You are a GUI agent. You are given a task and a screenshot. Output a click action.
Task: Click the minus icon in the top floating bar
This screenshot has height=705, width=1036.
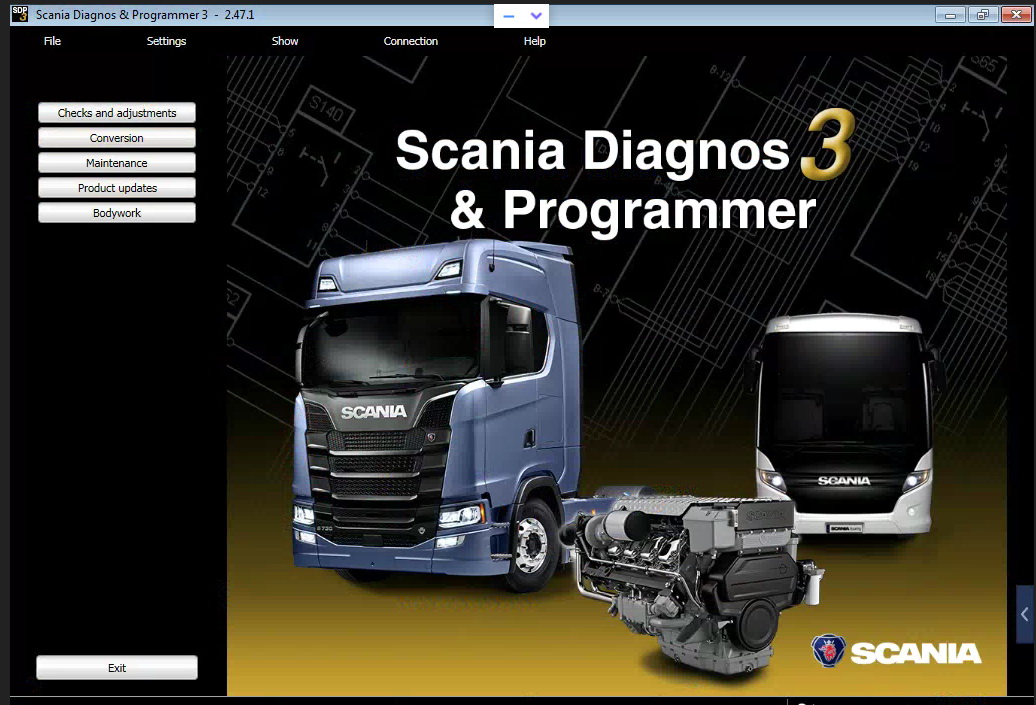pos(508,16)
